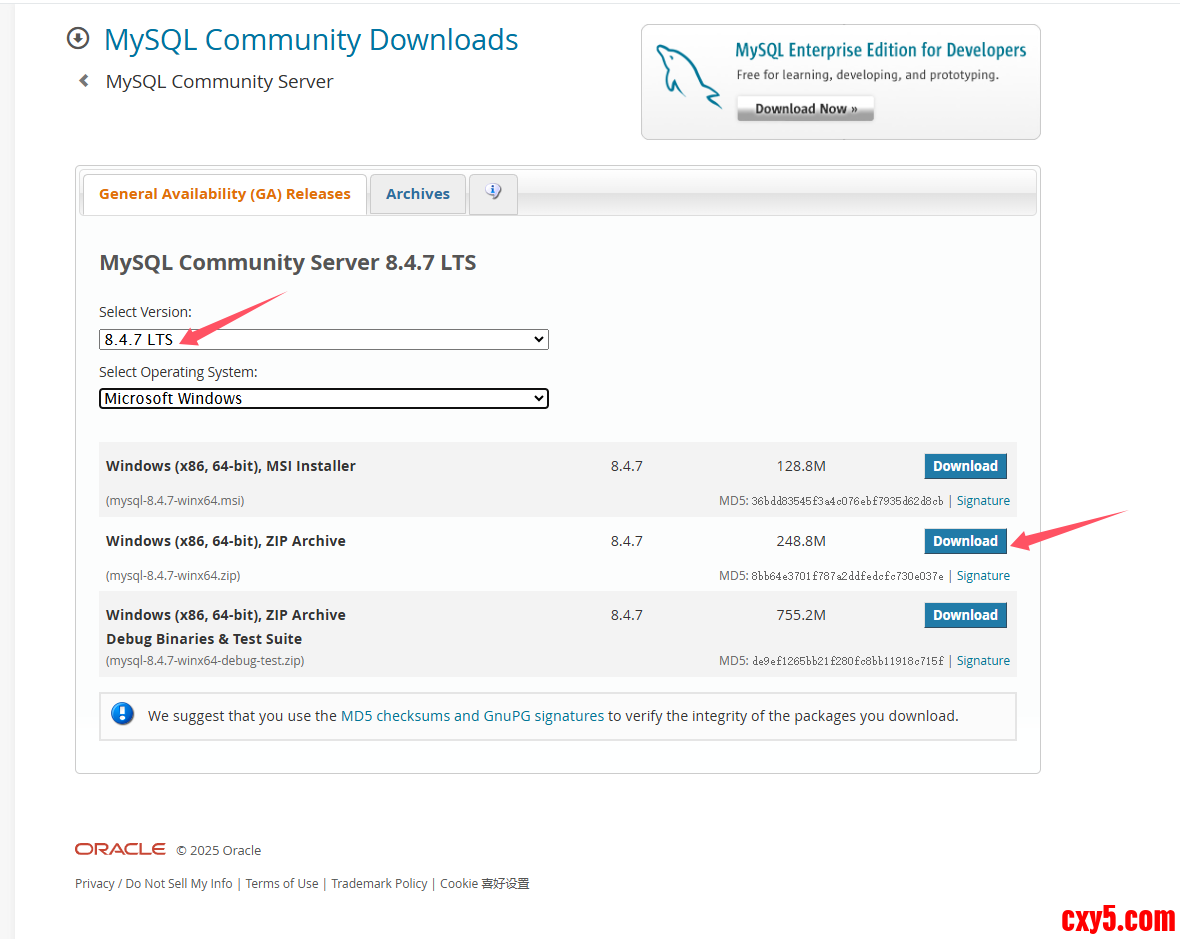
Task: Open the Select Version dropdown
Action: pyautogui.click(x=324, y=339)
